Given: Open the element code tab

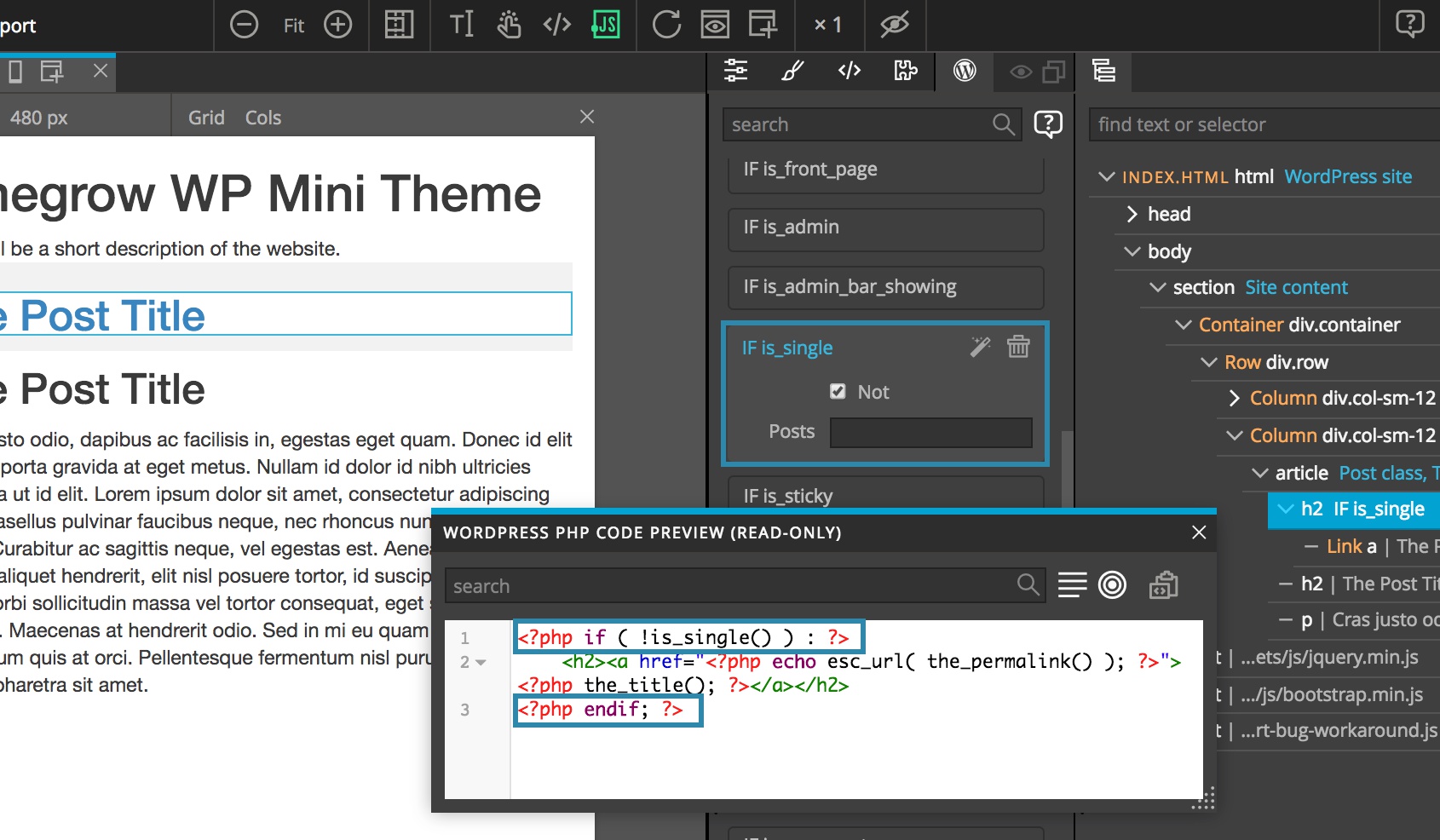Looking at the screenshot, I should tap(850, 71).
